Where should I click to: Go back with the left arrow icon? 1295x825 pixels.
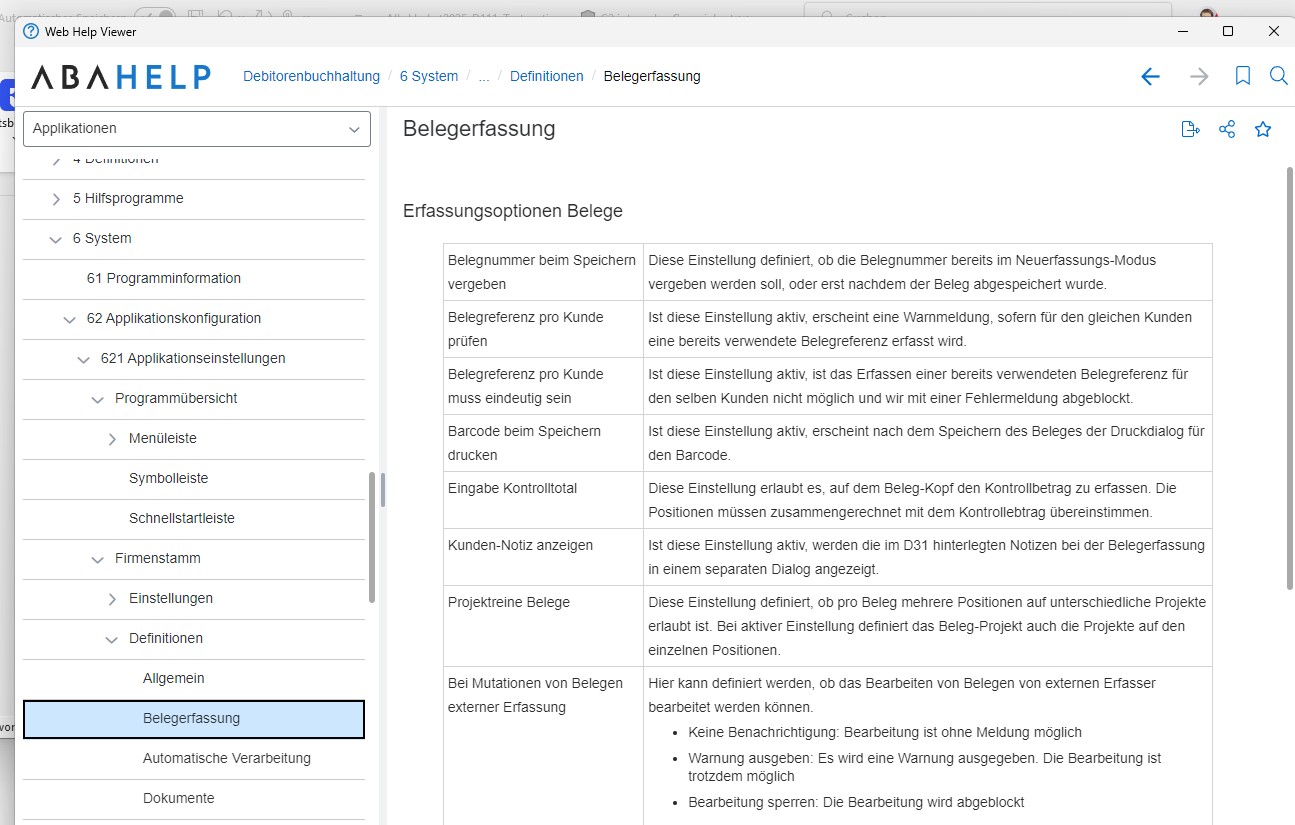[x=1150, y=76]
